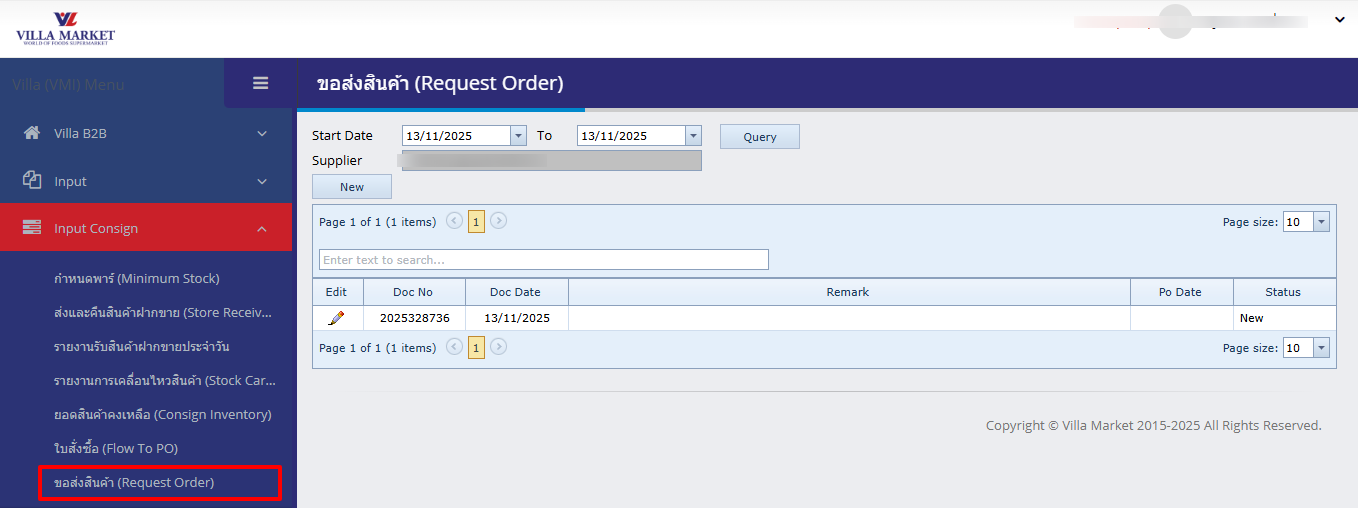The image size is (1358, 508).
Task: Go to previous page in bottom pager
Action: click(455, 347)
